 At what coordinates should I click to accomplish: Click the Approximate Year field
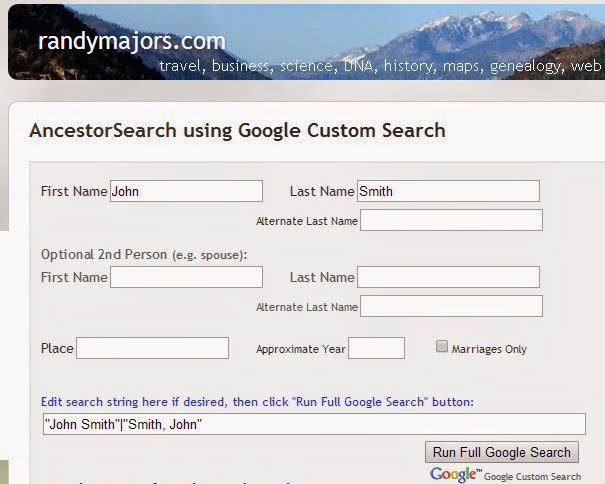377,348
